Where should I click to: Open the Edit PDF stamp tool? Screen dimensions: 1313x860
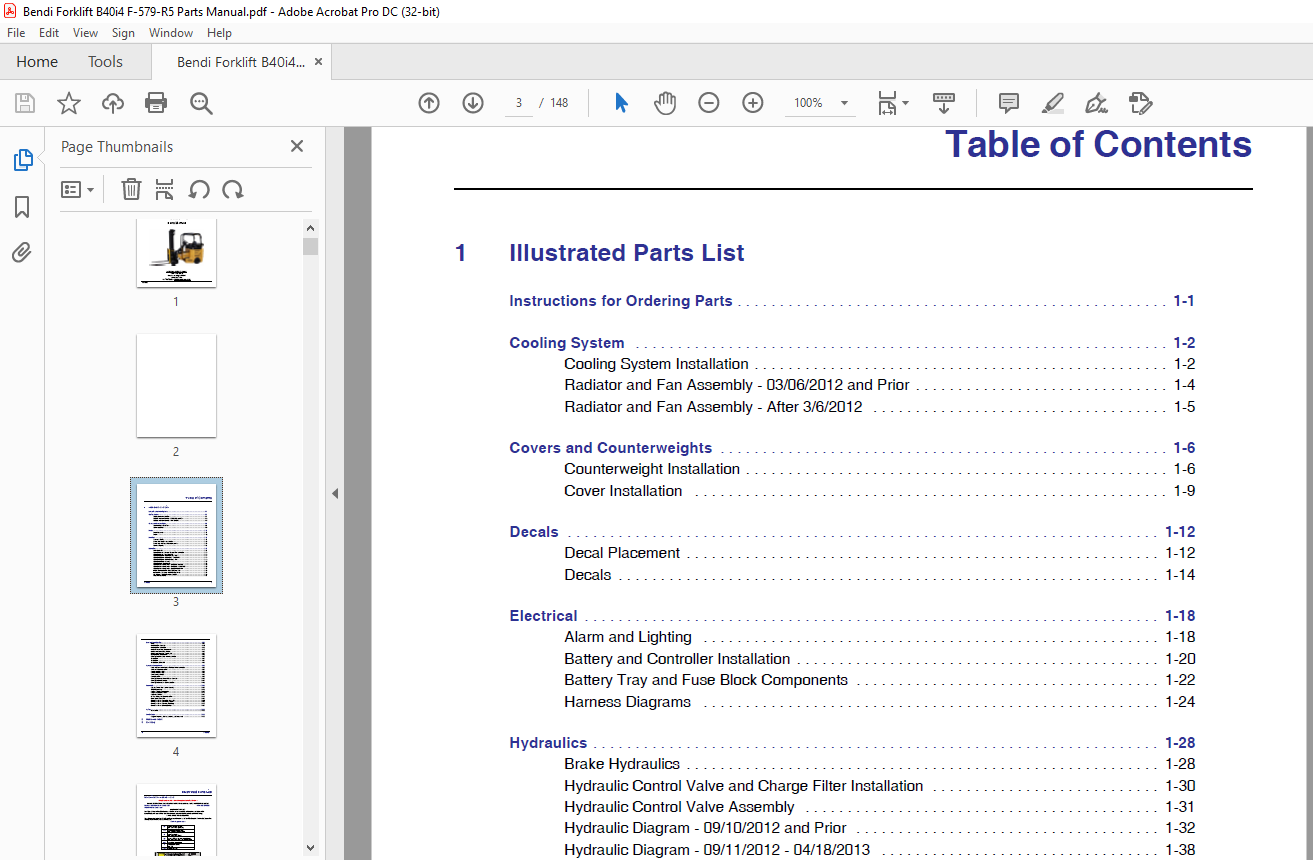(1141, 103)
